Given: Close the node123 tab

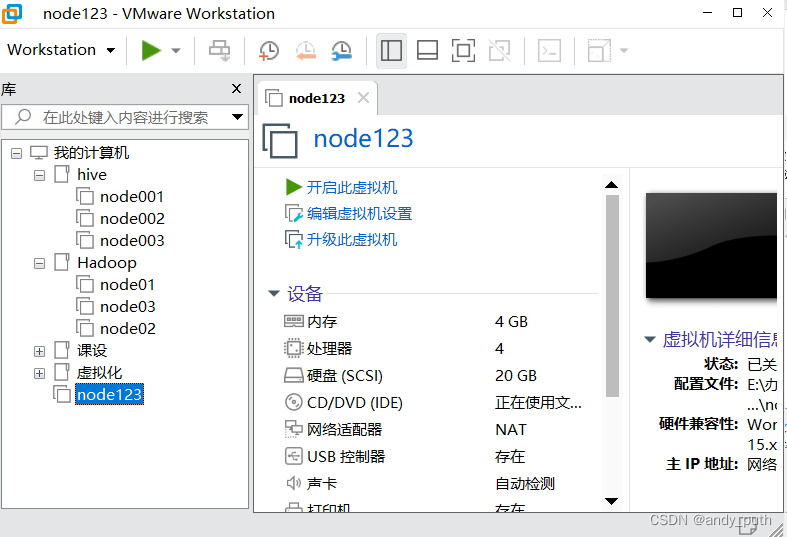Looking at the screenshot, I should [363, 98].
